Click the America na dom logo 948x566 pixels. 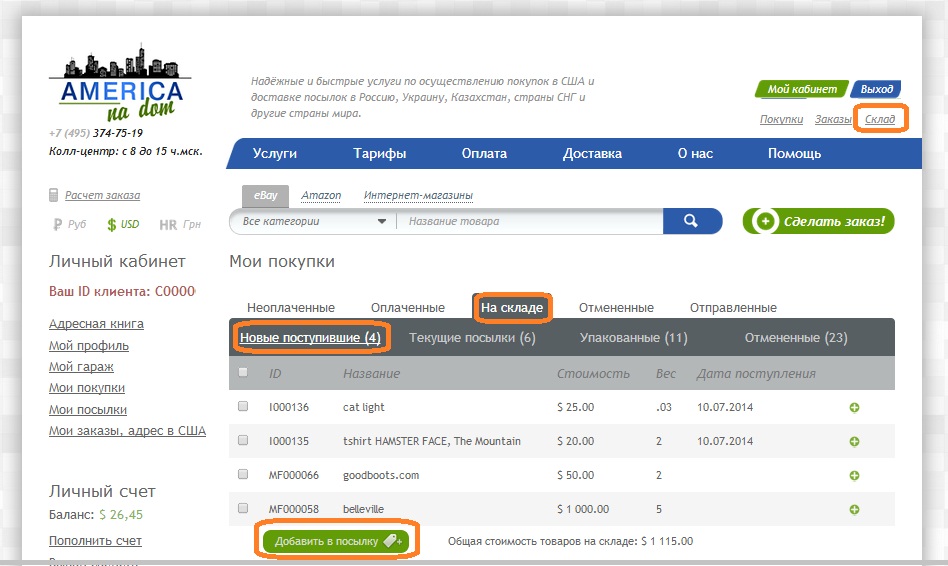(x=117, y=82)
